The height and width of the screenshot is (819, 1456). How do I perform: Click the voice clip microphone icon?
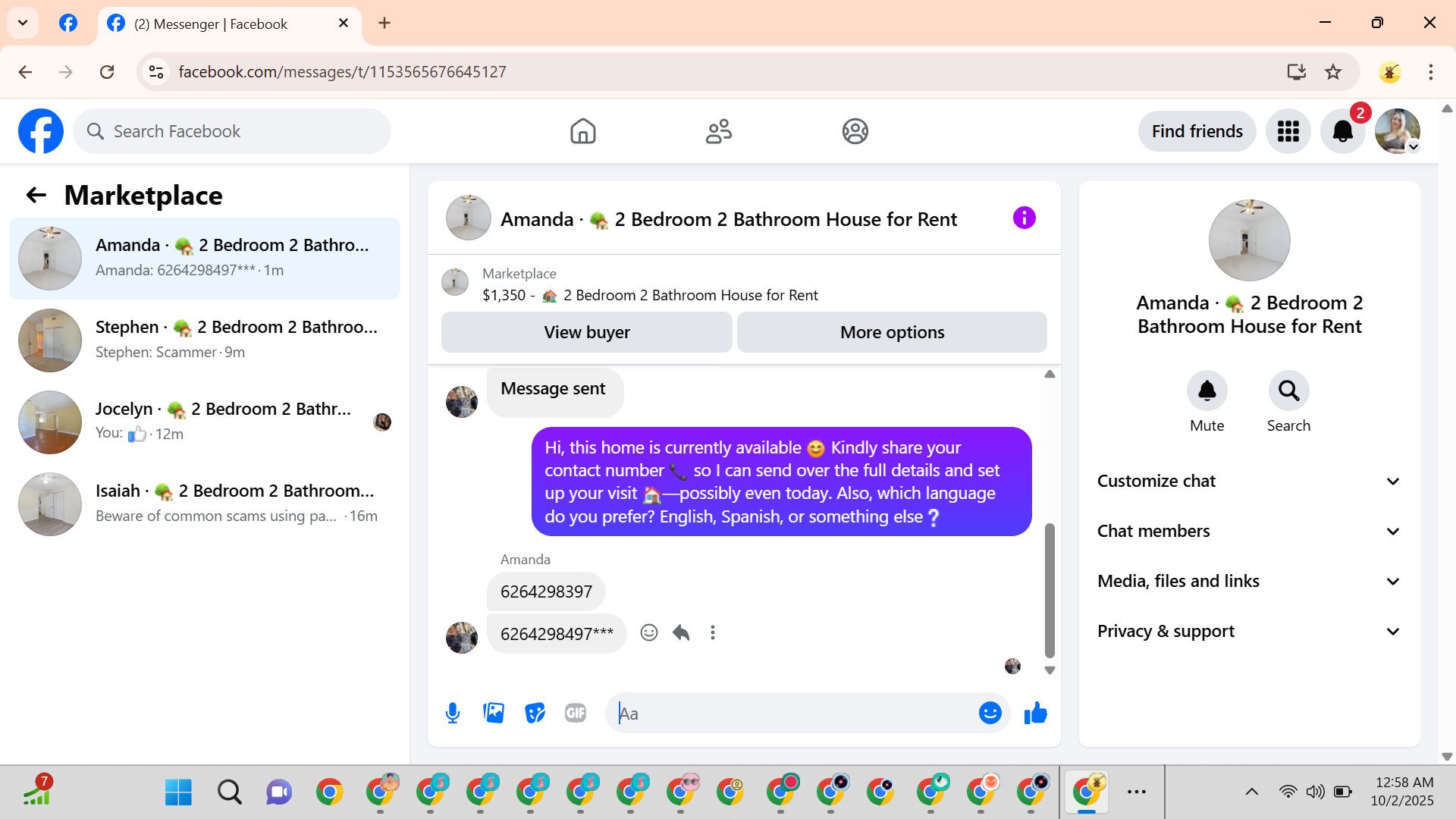[453, 713]
